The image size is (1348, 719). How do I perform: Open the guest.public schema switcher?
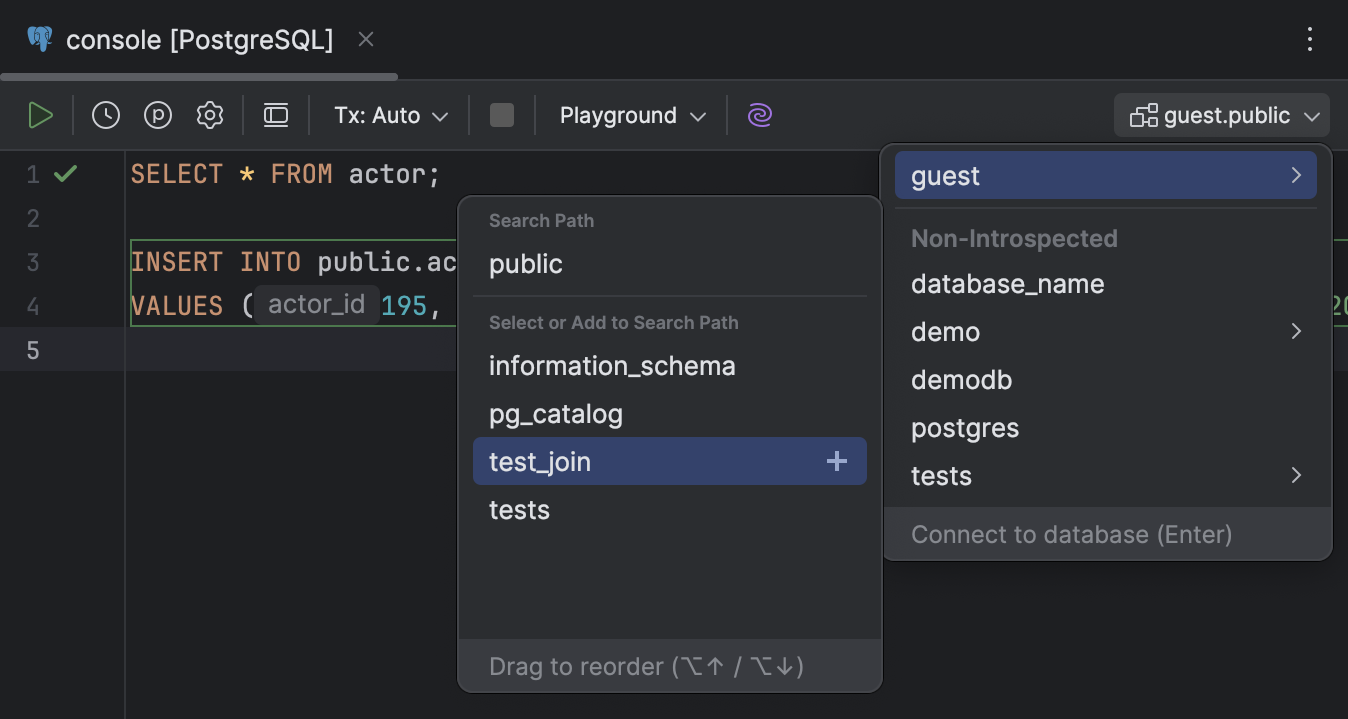pyautogui.click(x=1220, y=114)
